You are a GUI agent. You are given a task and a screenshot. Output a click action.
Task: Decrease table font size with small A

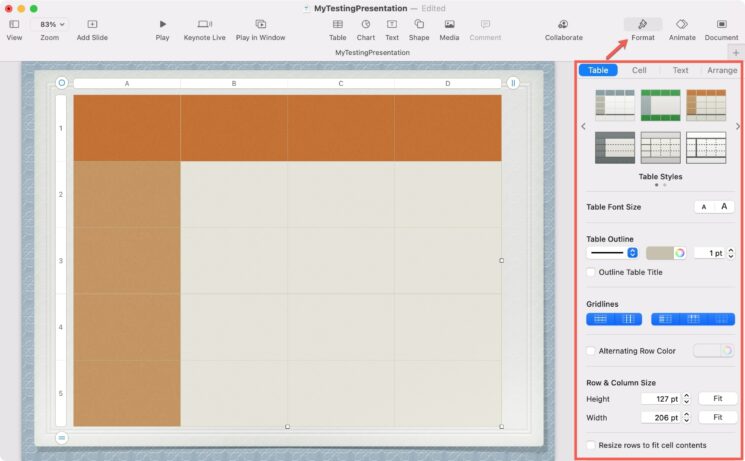point(704,207)
